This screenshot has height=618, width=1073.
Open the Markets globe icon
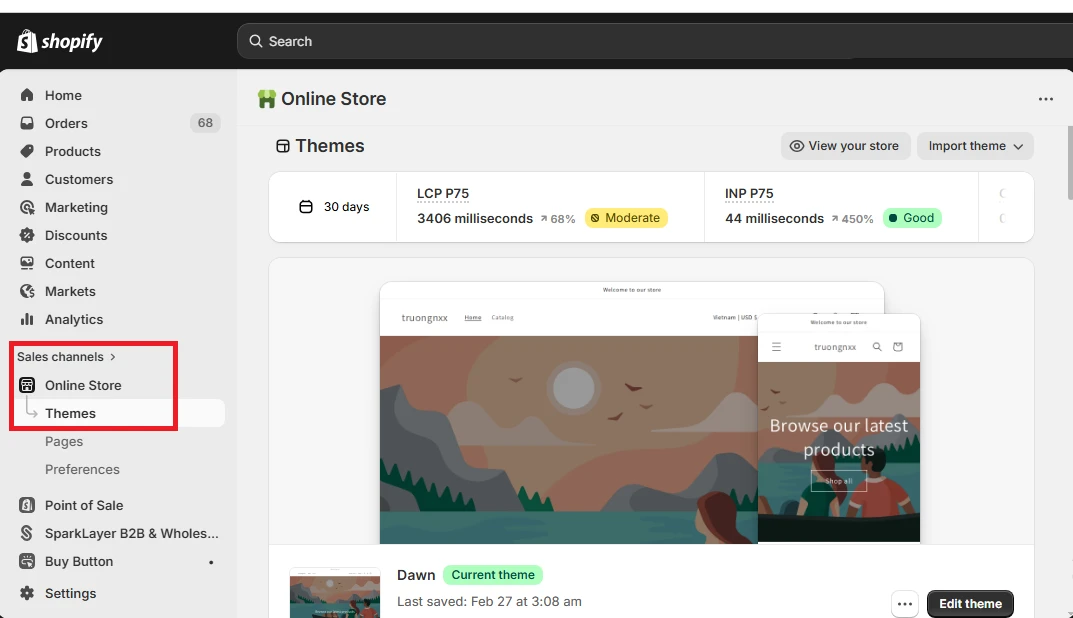coord(27,291)
